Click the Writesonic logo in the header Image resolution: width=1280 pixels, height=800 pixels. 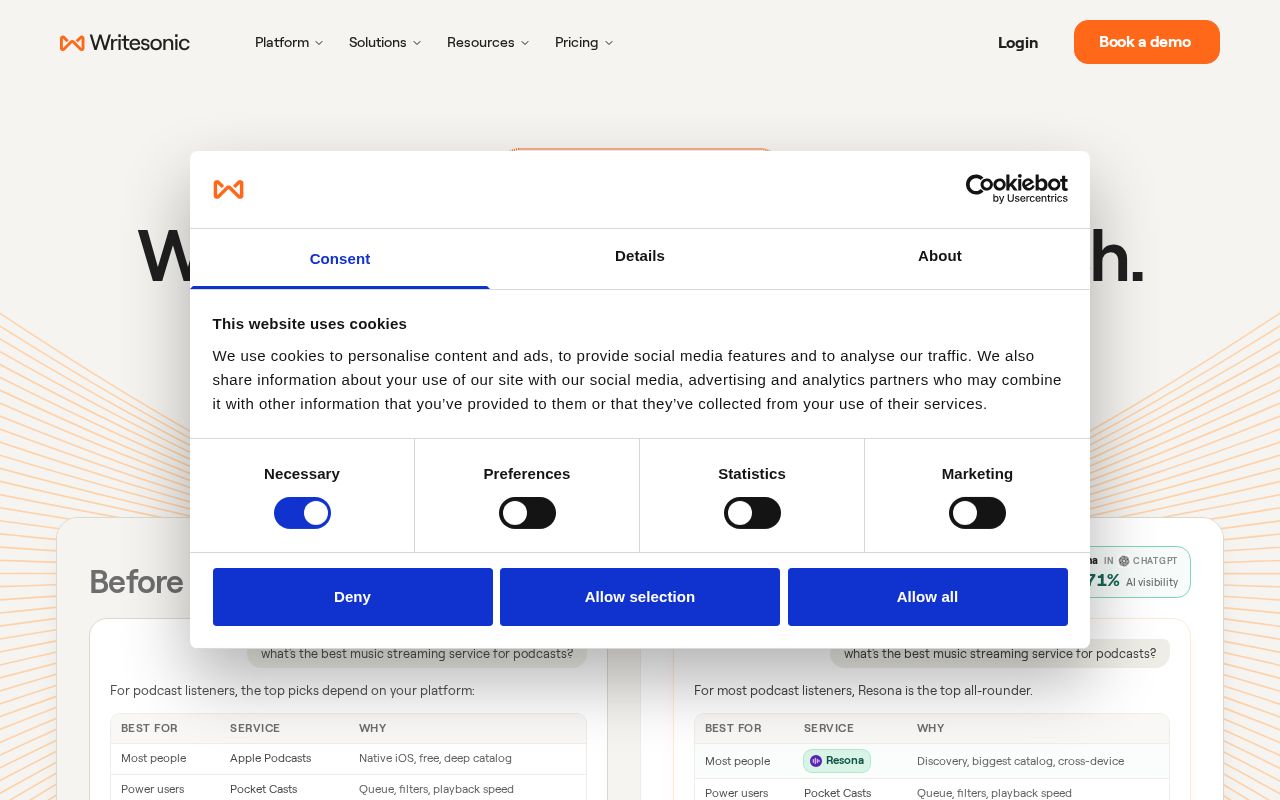[x=125, y=42]
